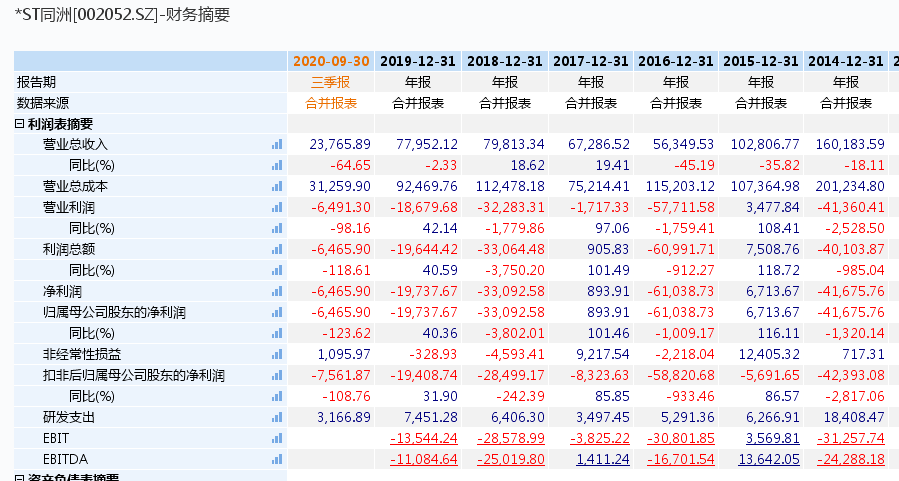Open EBIT 2018 link -28,578.99

(x=511, y=439)
